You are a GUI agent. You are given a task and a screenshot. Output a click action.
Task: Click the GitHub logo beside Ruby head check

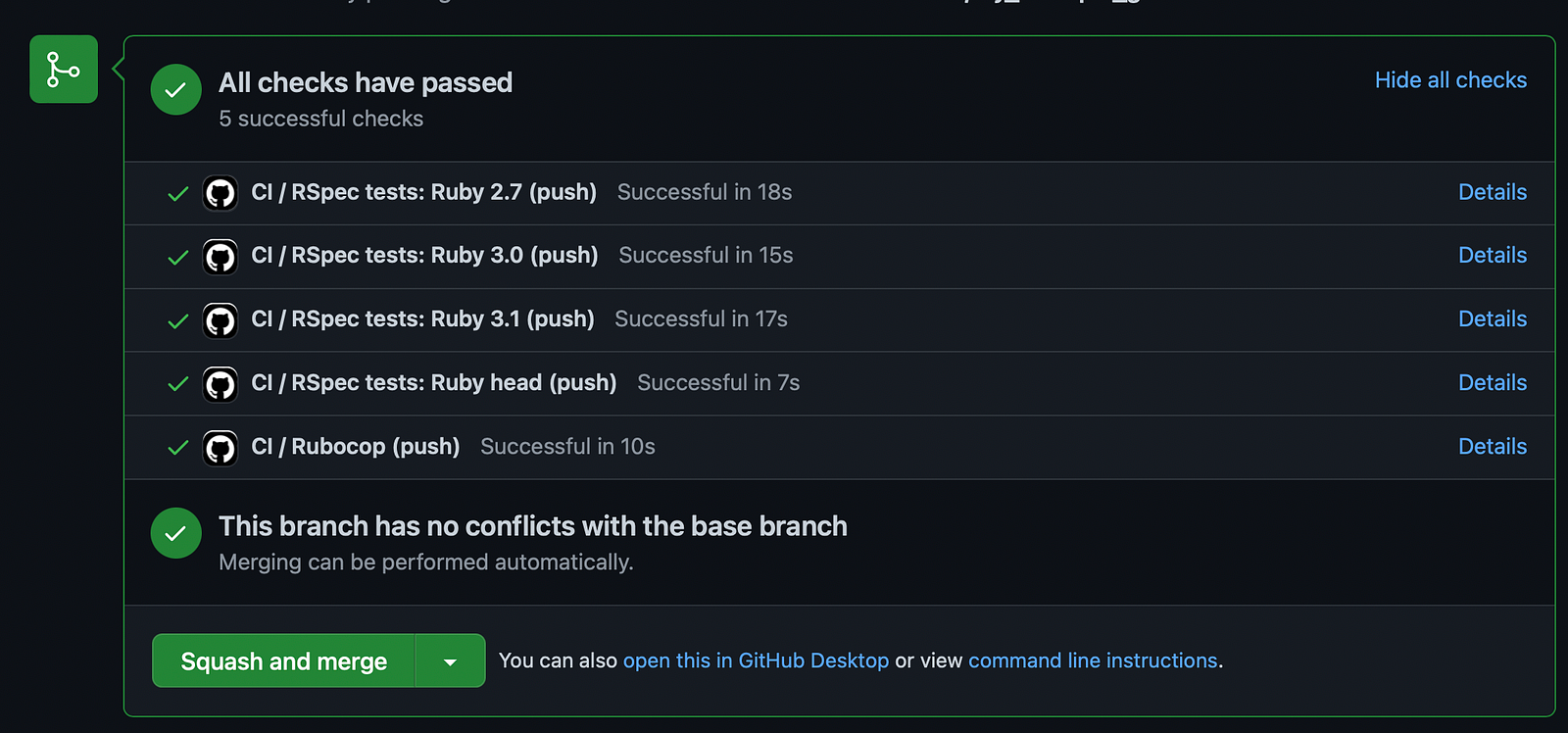click(x=220, y=384)
